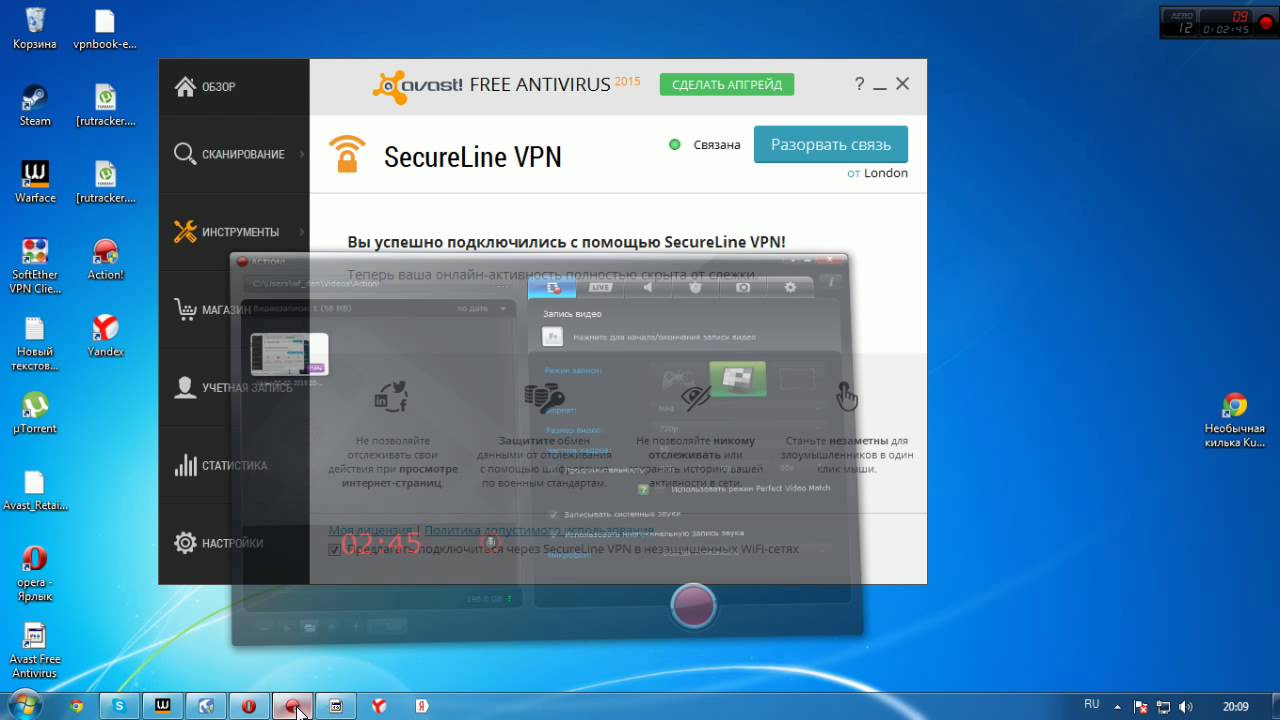Open Политика допустимого использования link
Image resolution: width=1280 pixels, height=720 pixels.
pyautogui.click(x=539, y=530)
